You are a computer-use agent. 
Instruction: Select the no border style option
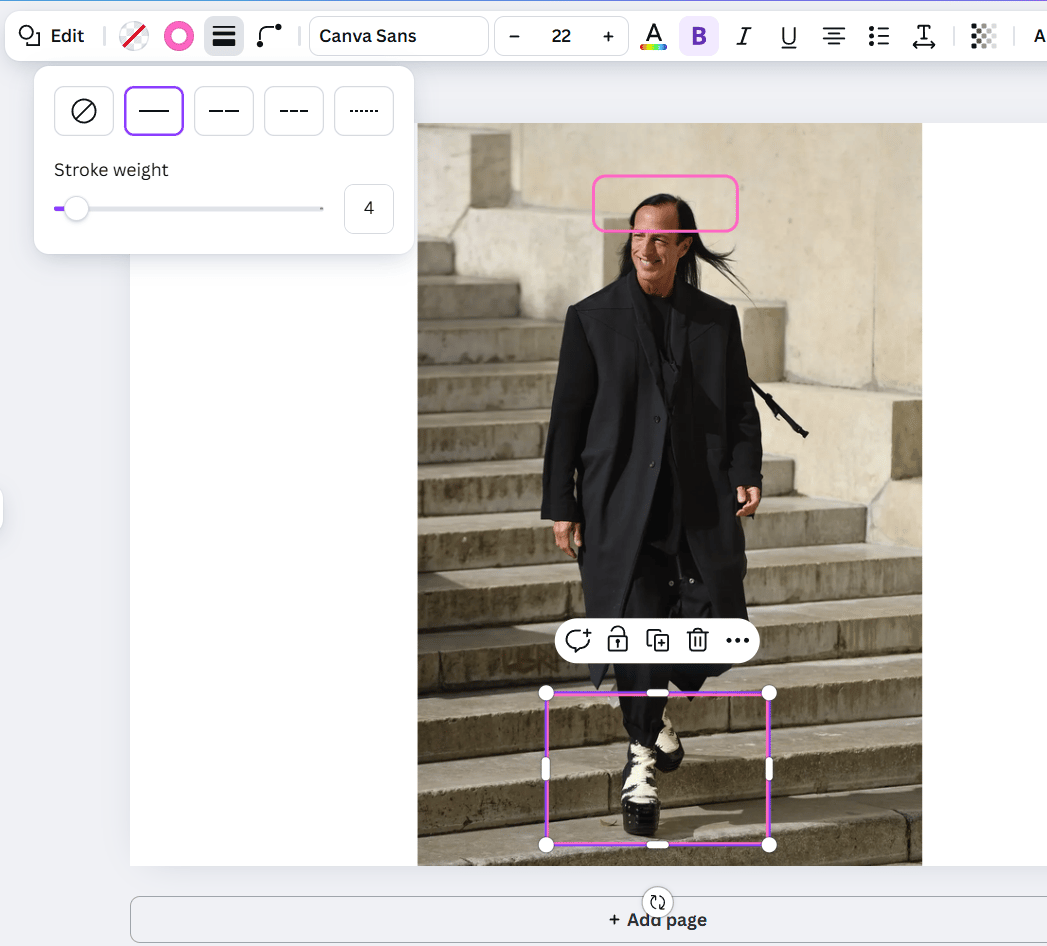point(84,110)
